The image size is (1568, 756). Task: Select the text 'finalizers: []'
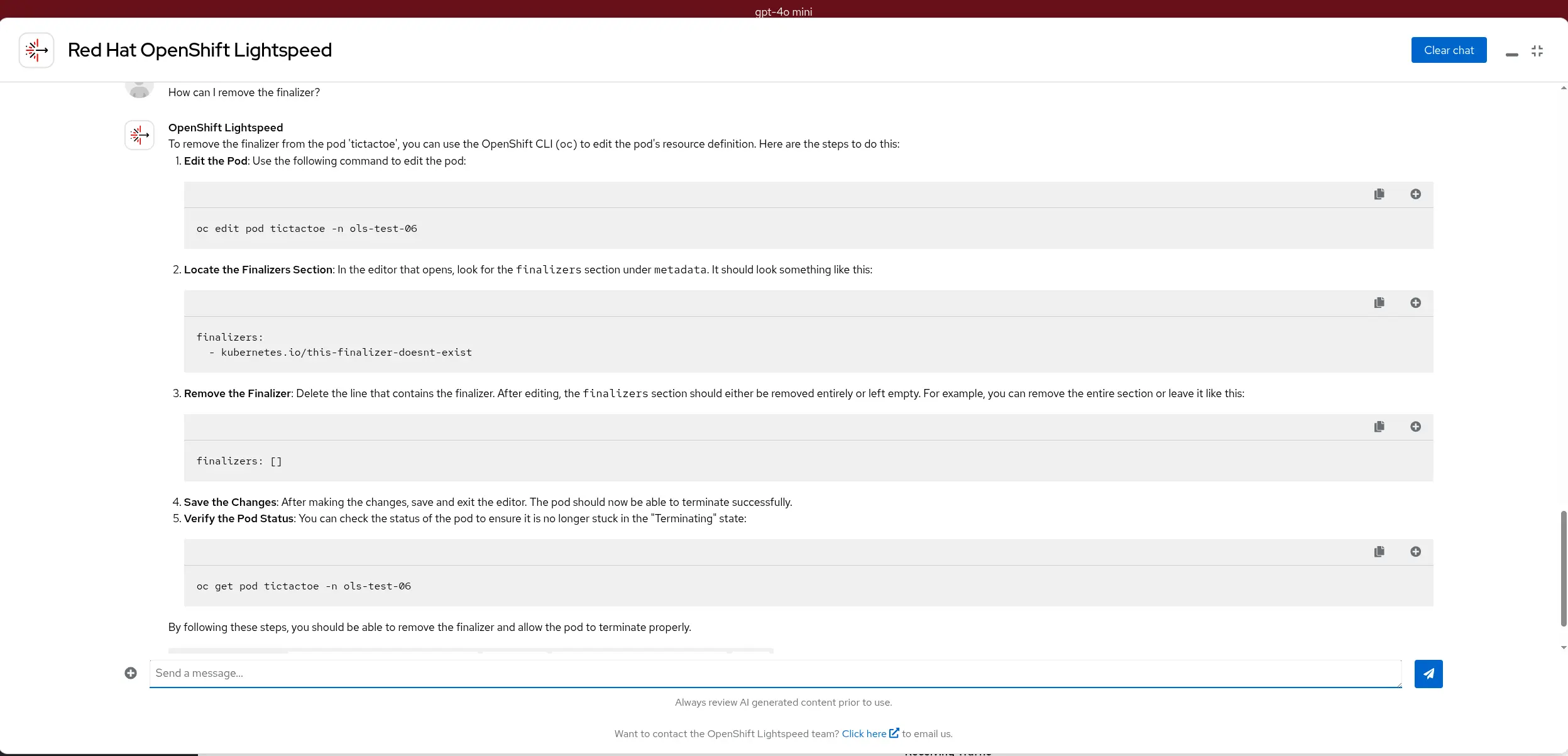point(239,461)
